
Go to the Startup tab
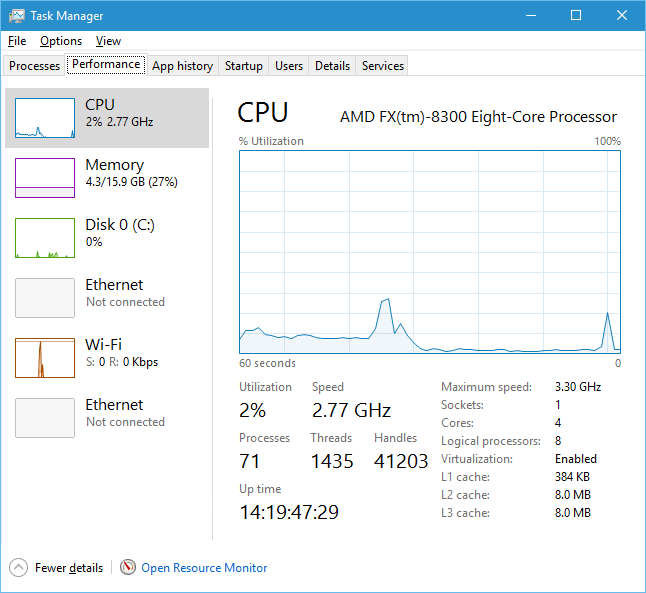click(x=244, y=66)
